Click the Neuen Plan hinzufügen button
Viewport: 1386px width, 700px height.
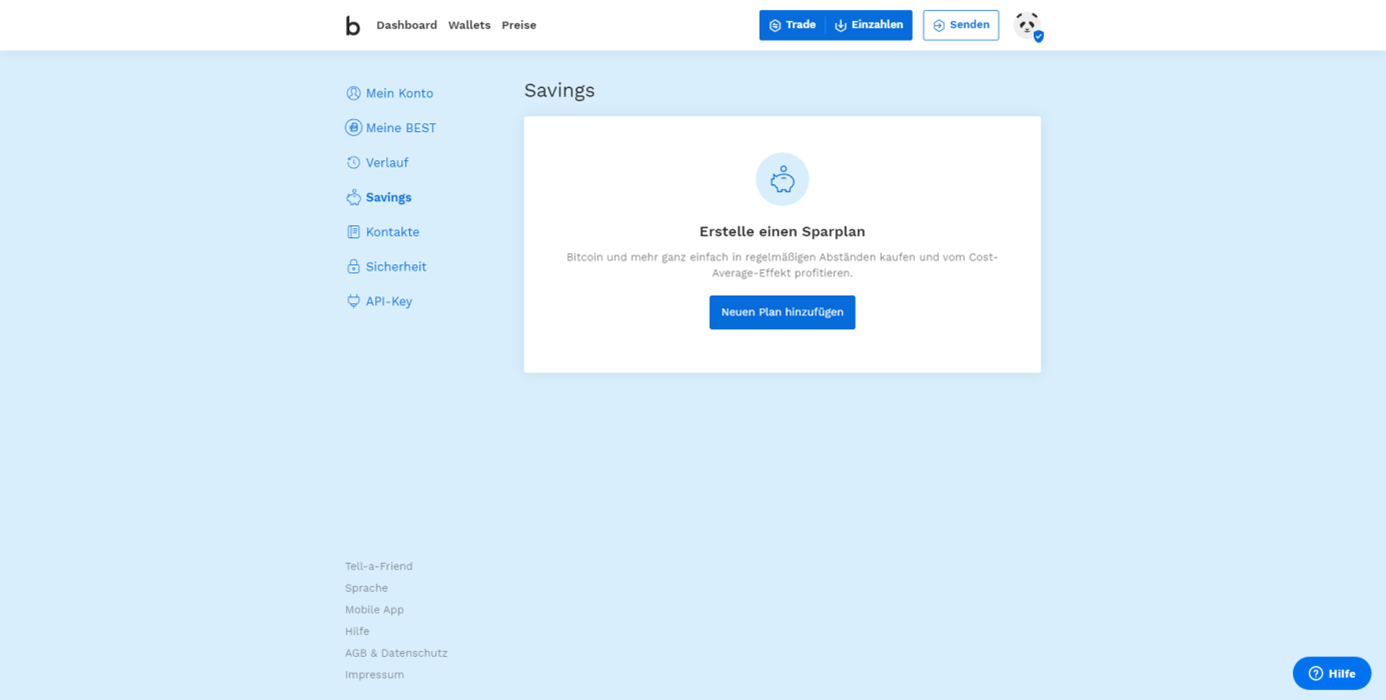(x=782, y=312)
